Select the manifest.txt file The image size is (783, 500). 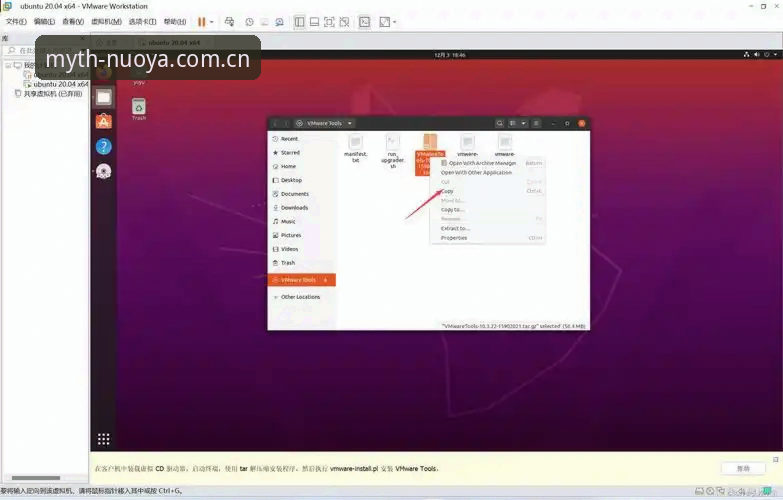[x=356, y=148]
